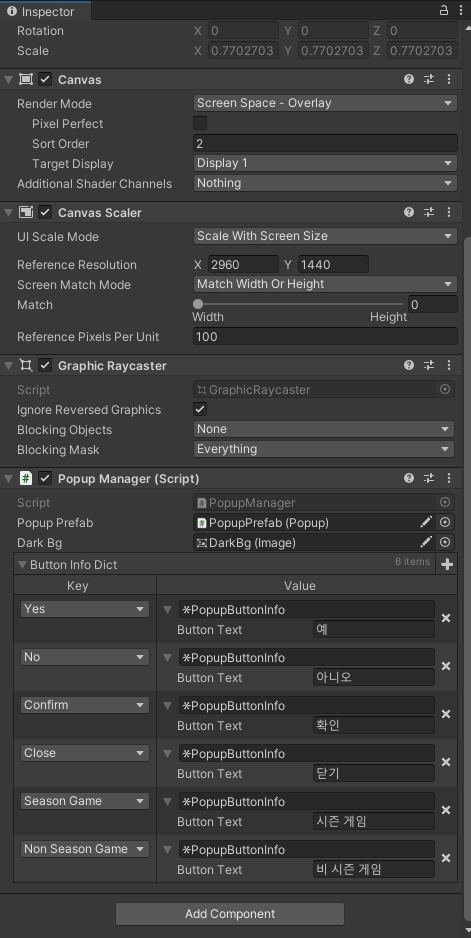The height and width of the screenshot is (938, 471).
Task: Open the UI Scale Mode dropdown
Action: pos(326,236)
